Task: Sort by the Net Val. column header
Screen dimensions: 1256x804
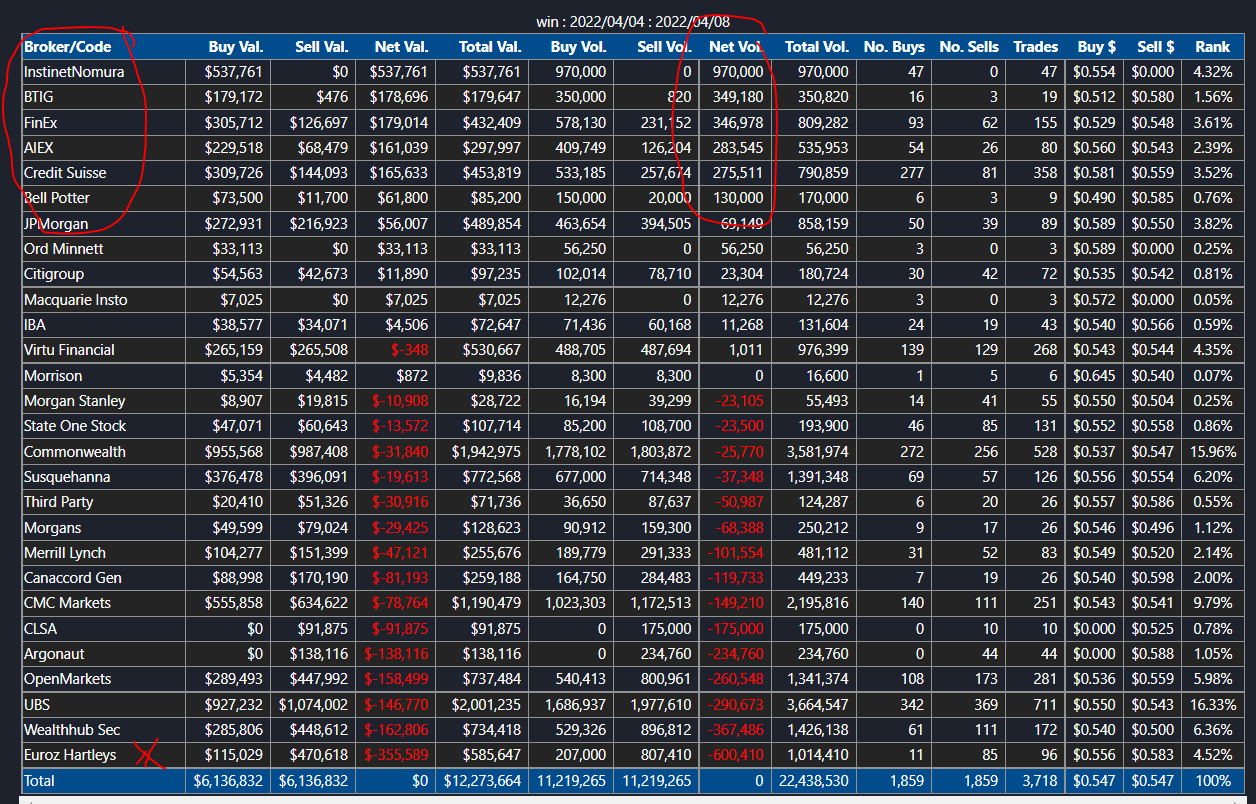Action: pos(401,46)
